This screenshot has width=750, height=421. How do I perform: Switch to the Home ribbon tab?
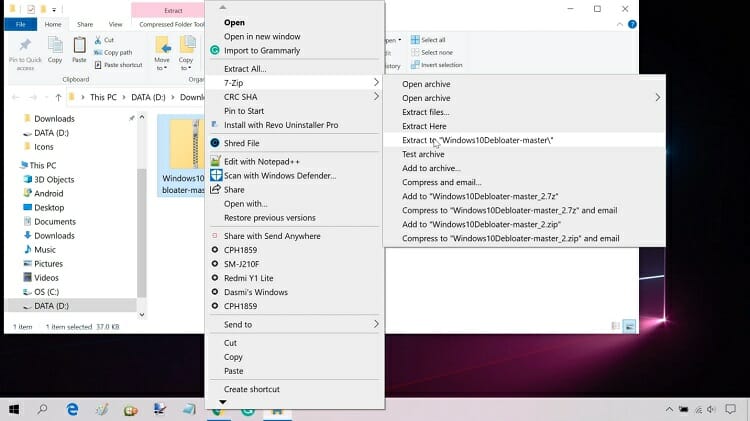tap(53, 24)
